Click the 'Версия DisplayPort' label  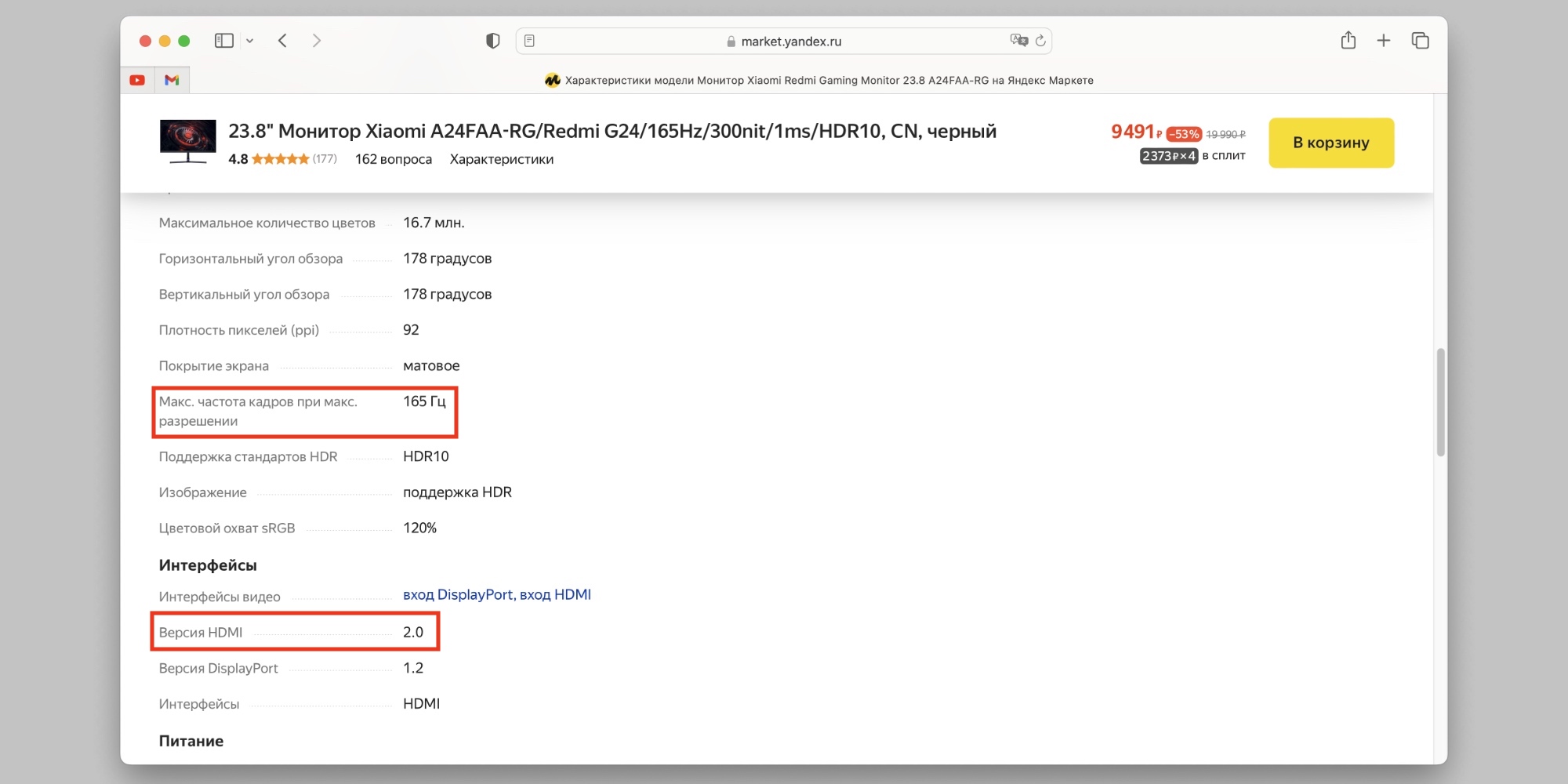219,669
